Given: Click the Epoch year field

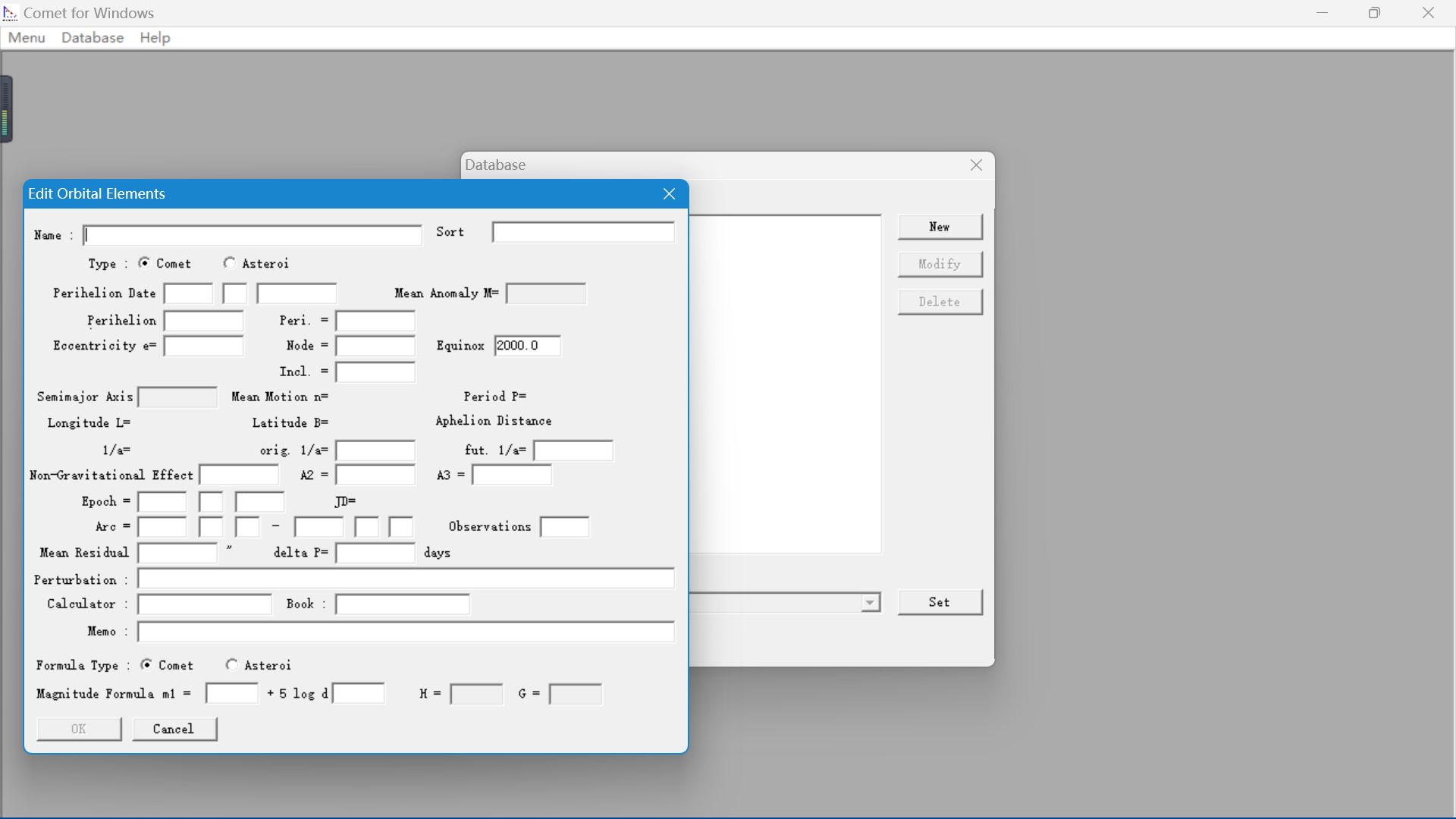Looking at the screenshot, I should click(x=162, y=502).
